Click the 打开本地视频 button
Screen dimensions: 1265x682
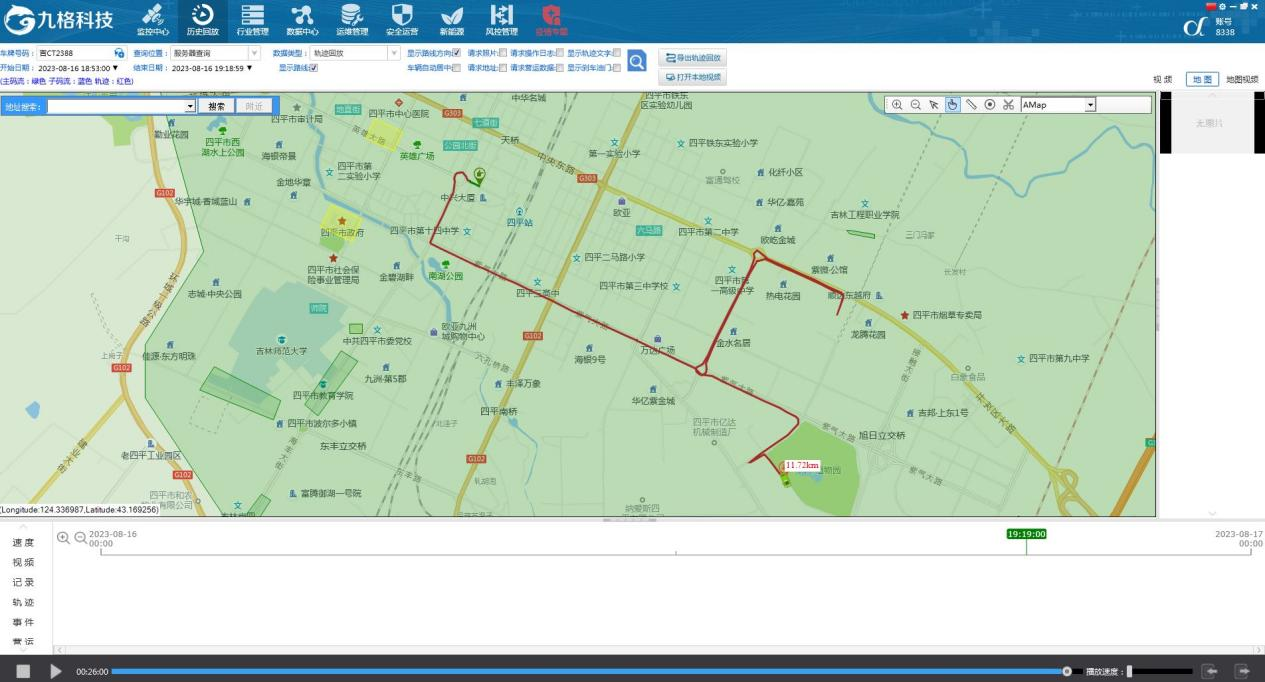coord(692,77)
